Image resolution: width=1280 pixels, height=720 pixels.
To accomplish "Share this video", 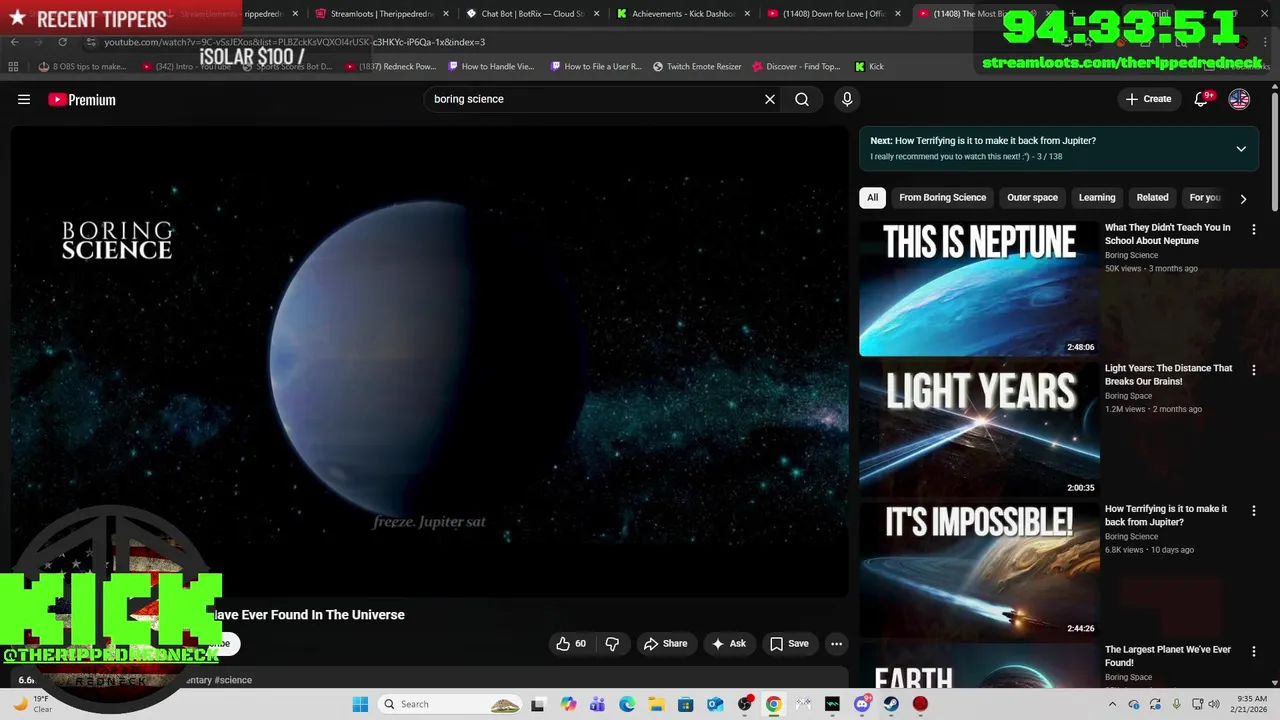I will click(665, 644).
